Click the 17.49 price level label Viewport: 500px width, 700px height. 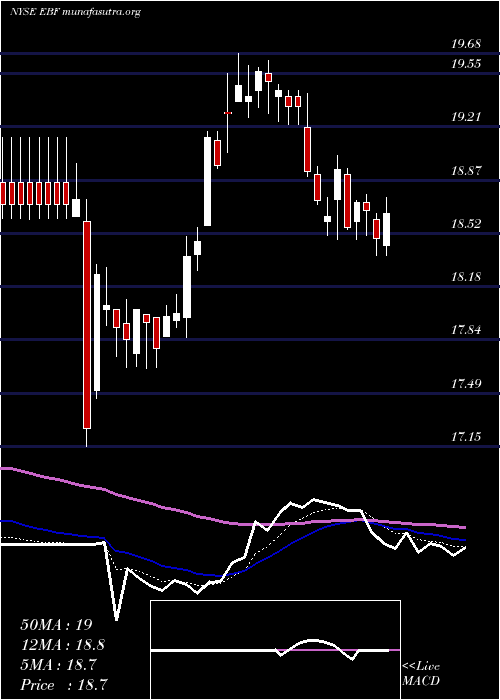coord(466,383)
